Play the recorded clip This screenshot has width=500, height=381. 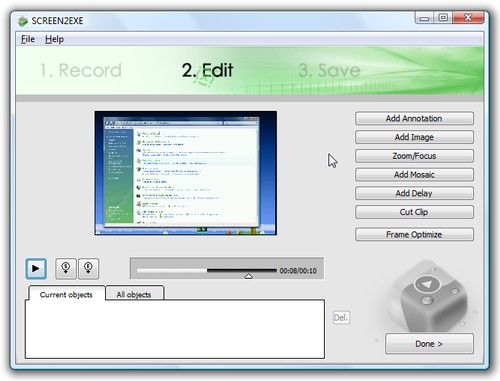(36, 268)
